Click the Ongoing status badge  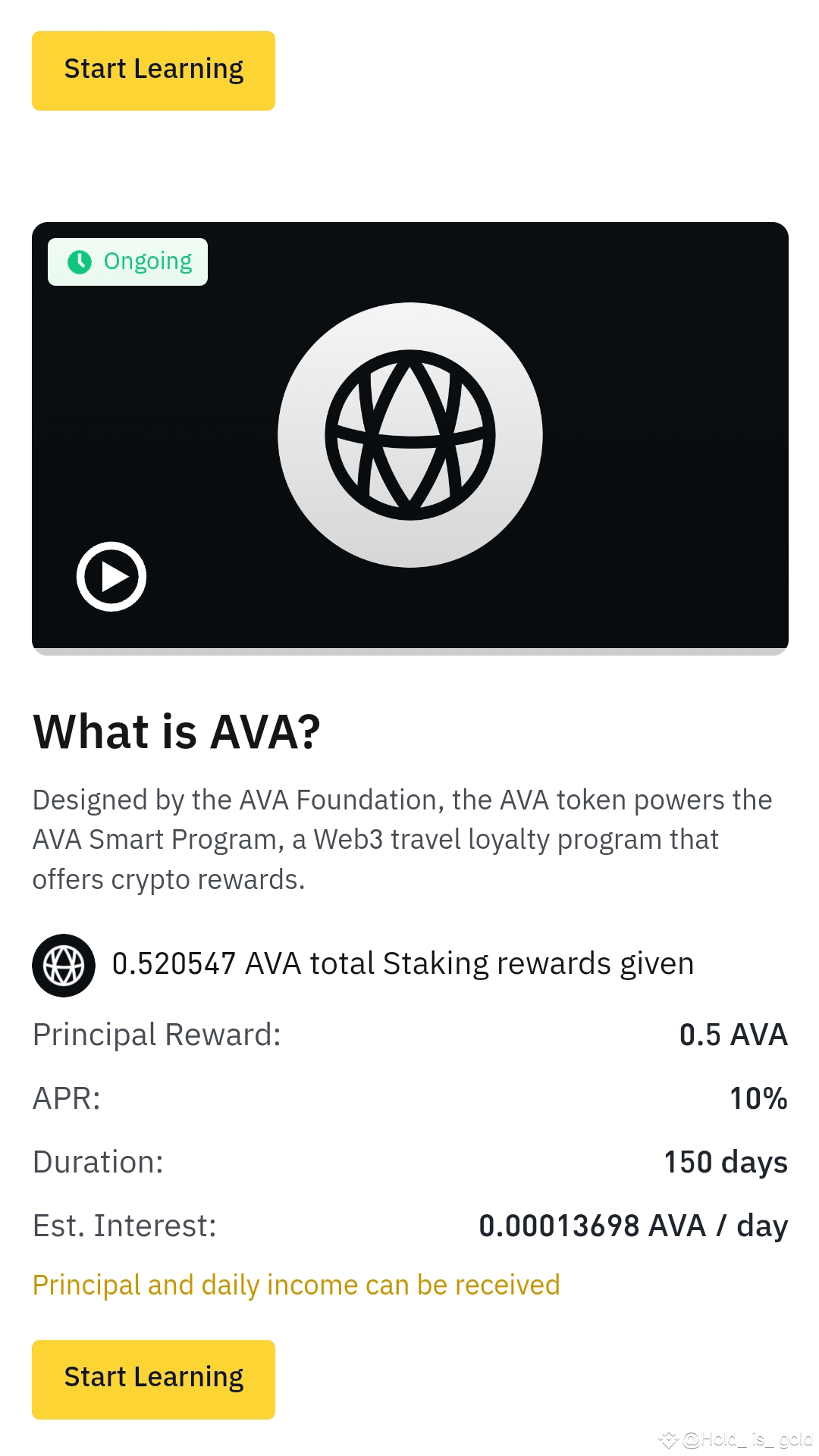tap(127, 261)
